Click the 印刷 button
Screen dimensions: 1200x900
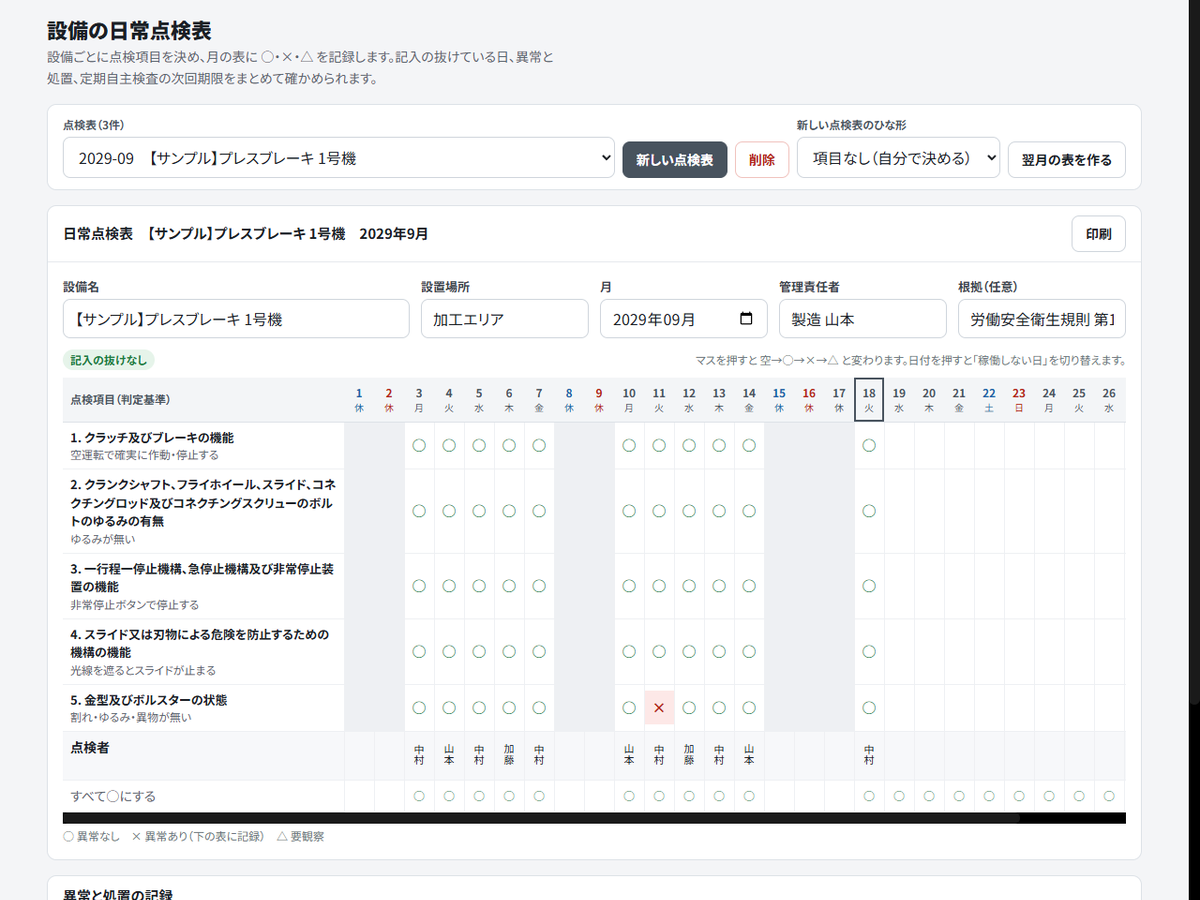(x=1098, y=234)
